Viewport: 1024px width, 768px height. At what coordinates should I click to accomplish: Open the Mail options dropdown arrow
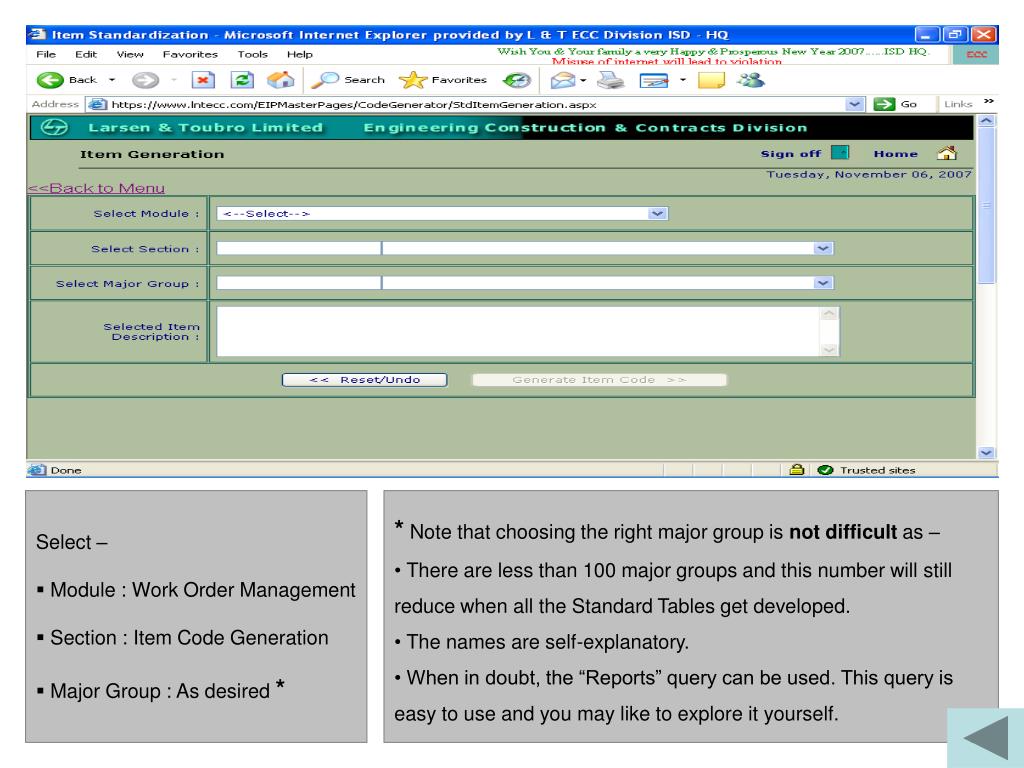tap(583, 81)
